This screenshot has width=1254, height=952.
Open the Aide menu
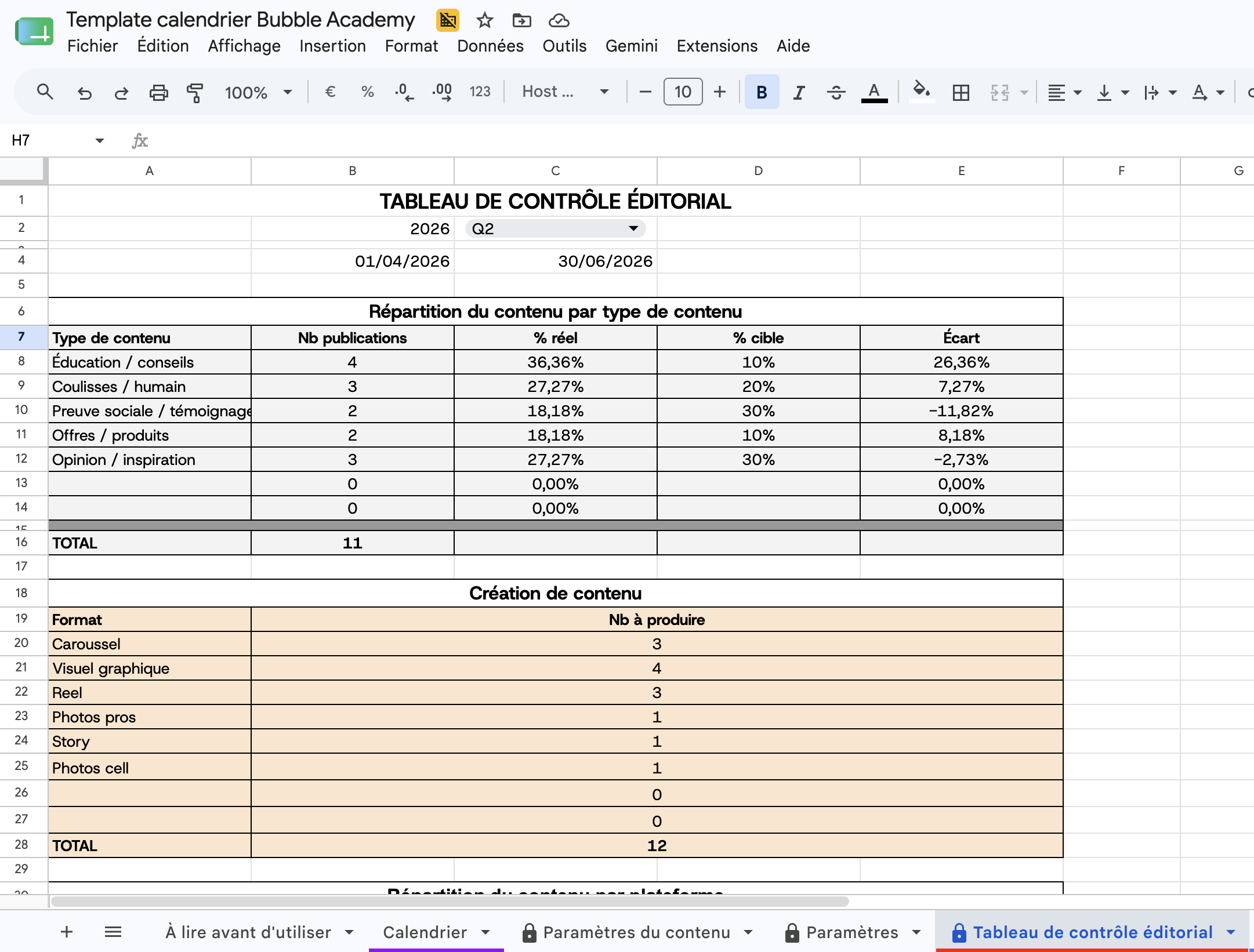(x=793, y=46)
